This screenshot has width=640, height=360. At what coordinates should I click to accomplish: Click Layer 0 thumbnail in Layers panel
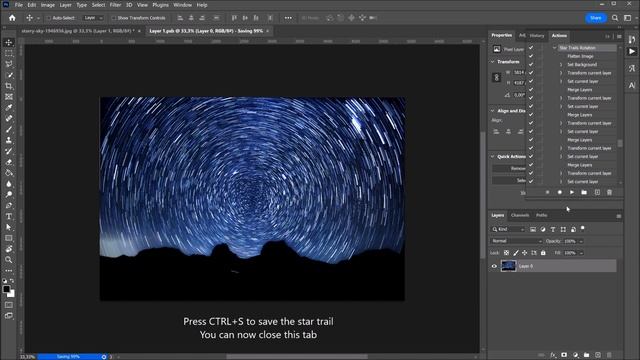(508, 266)
